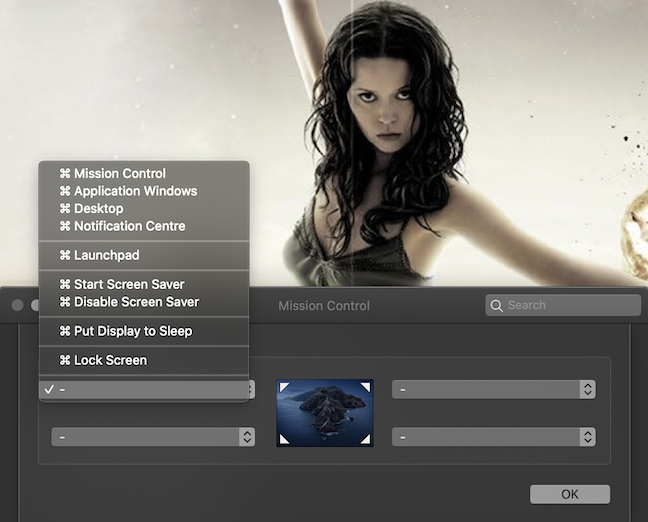Choose Disable Screen Saver entry
Viewport: 648px width, 522px height.
click(x=144, y=302)
